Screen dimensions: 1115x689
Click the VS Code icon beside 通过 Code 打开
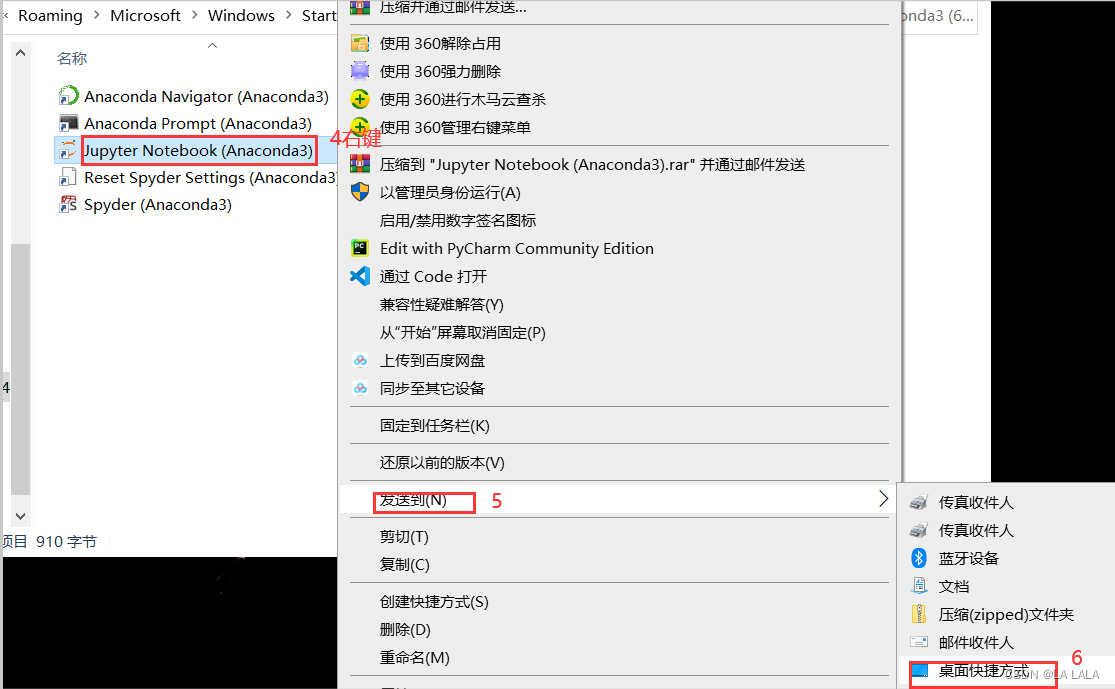tap(361, 276)
